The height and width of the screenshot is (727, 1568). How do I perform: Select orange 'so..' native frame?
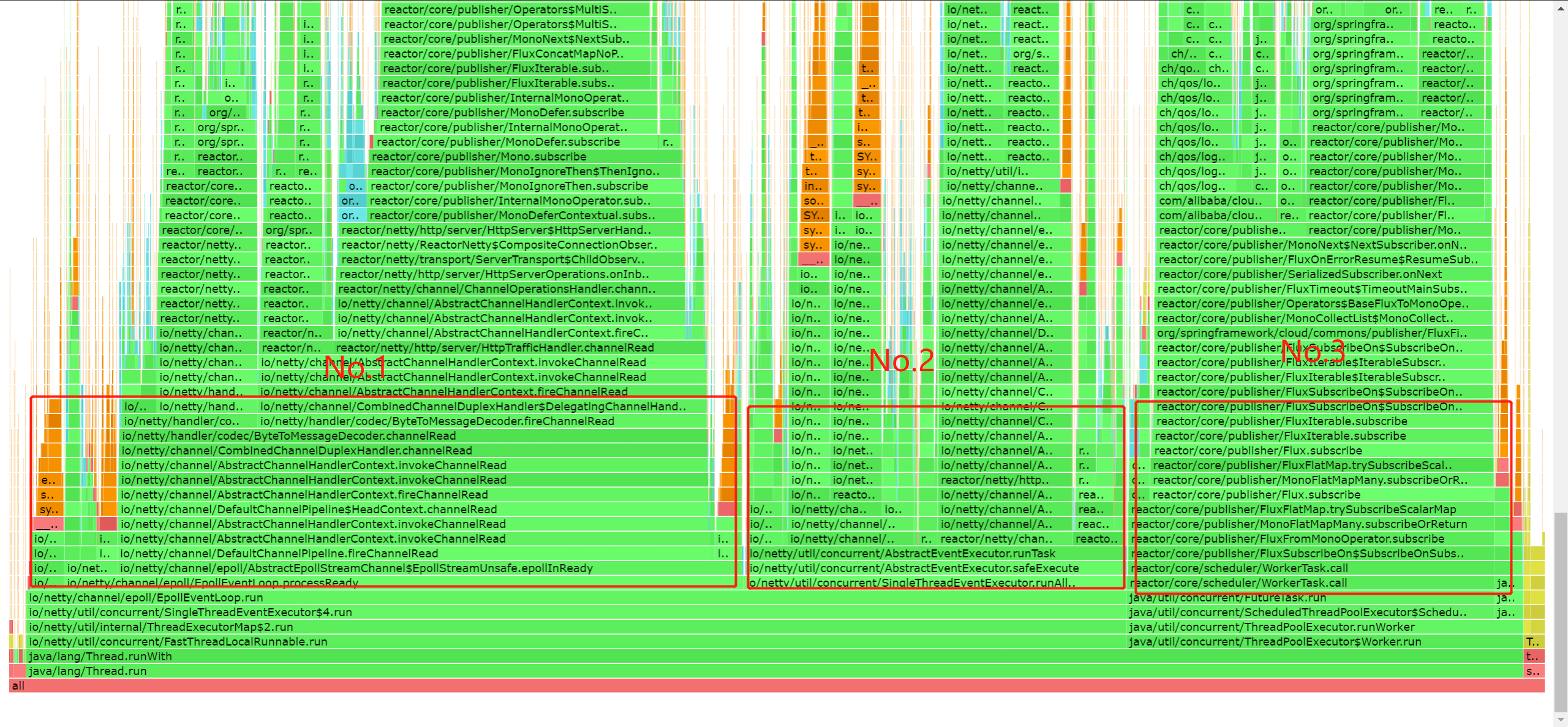[x=815, y=200]
